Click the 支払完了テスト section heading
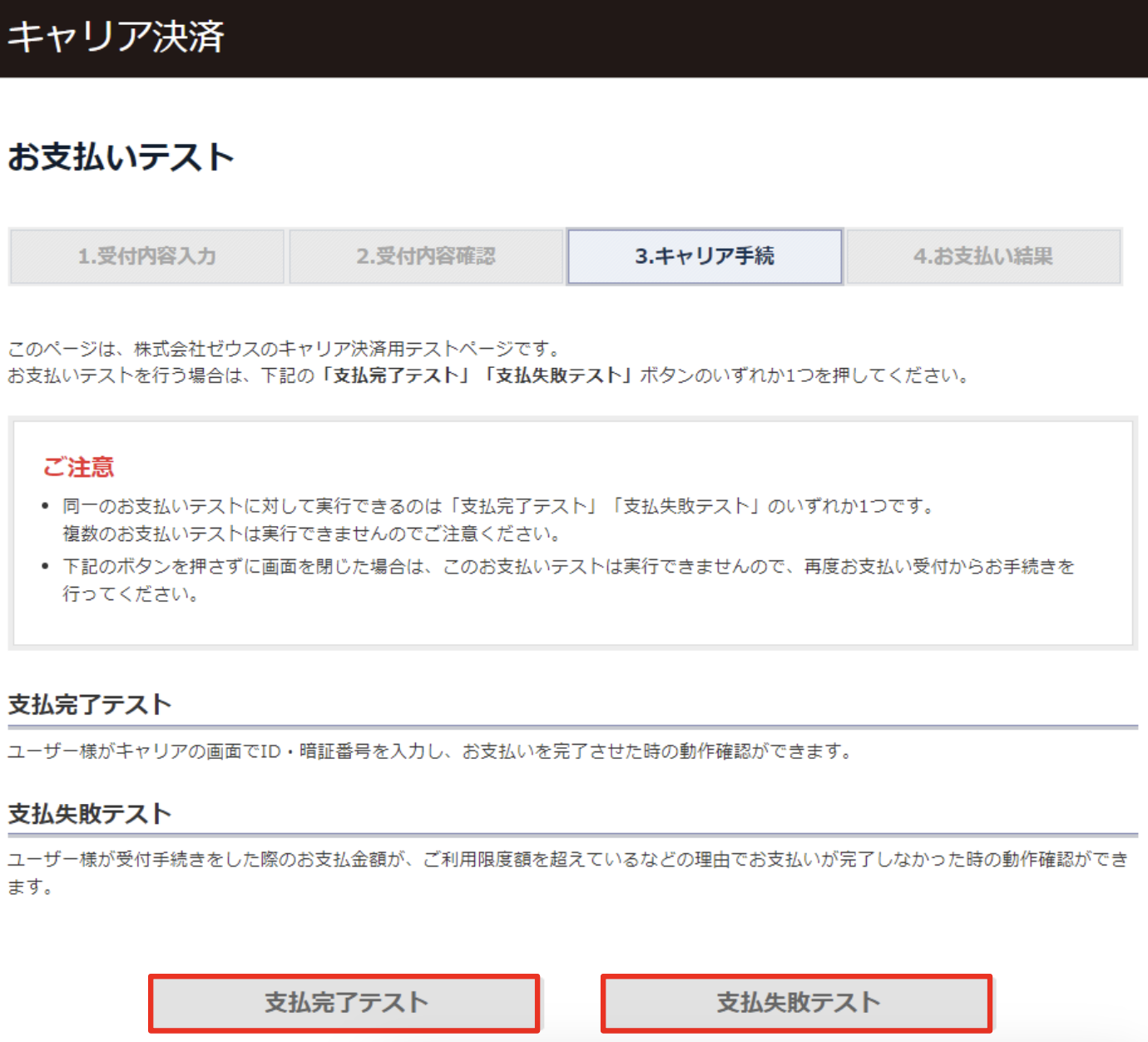This screenshot has height=1042, width=1148. coord(90,705)
